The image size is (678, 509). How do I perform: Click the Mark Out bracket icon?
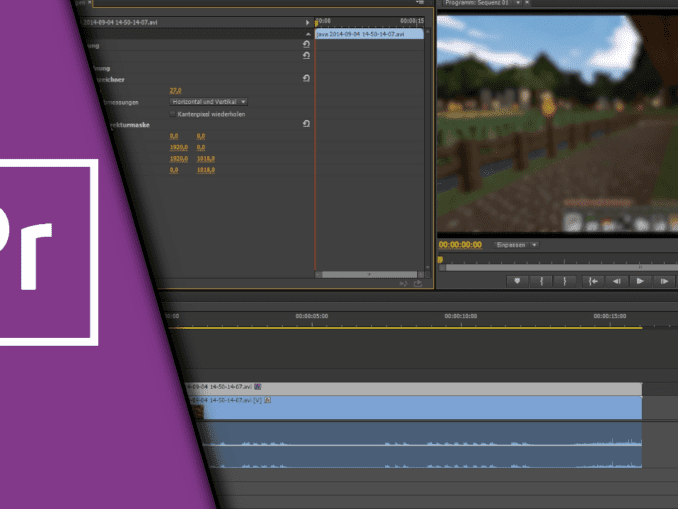tap(566, 281)
